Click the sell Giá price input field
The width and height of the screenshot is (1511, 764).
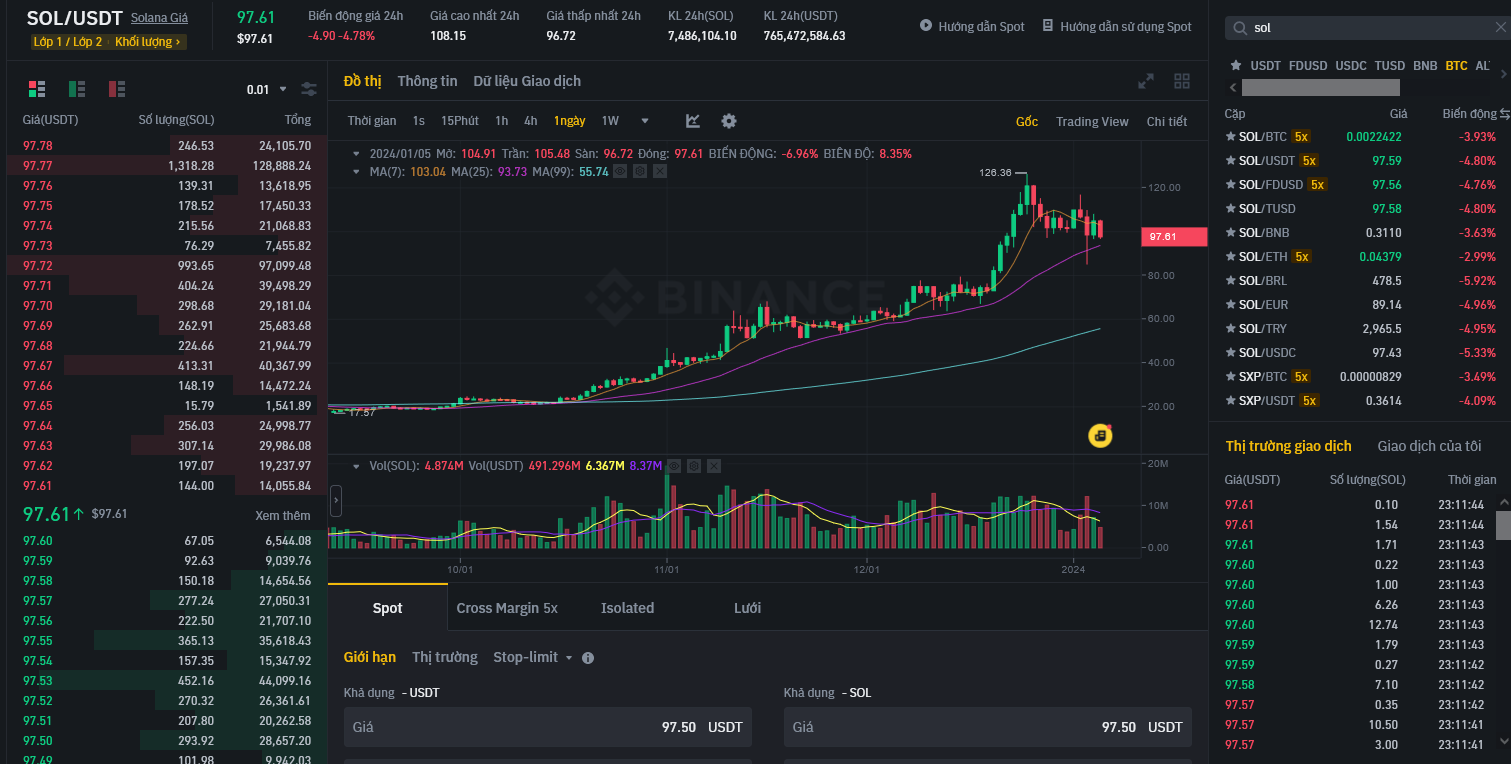988,727
